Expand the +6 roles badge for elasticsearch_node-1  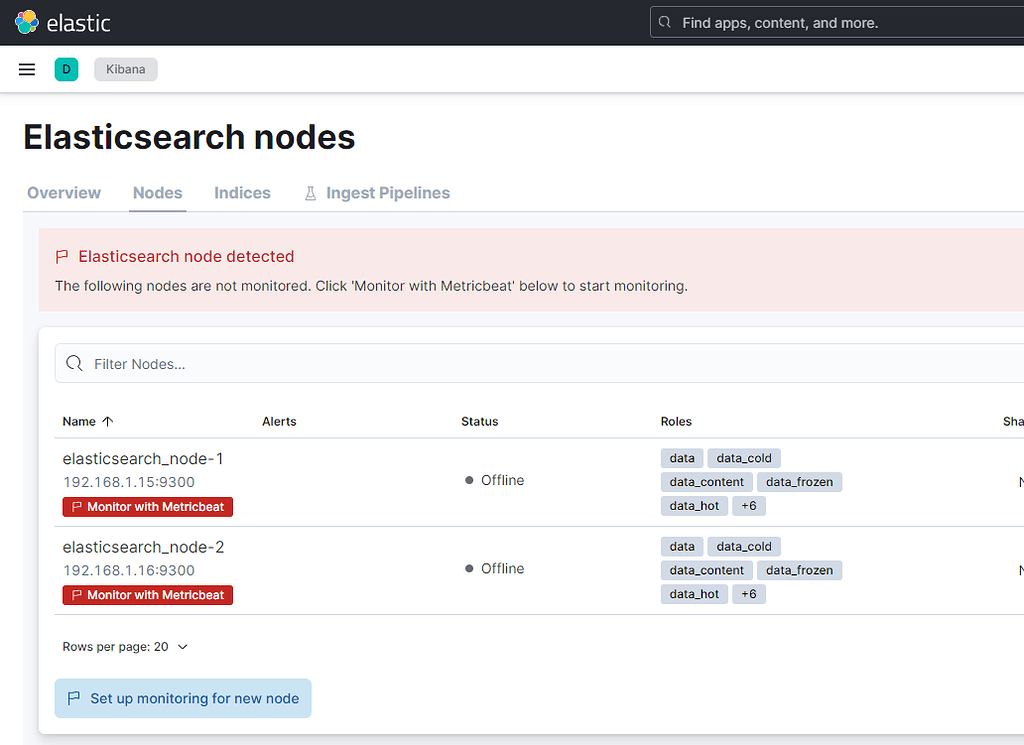pos(749,505)
